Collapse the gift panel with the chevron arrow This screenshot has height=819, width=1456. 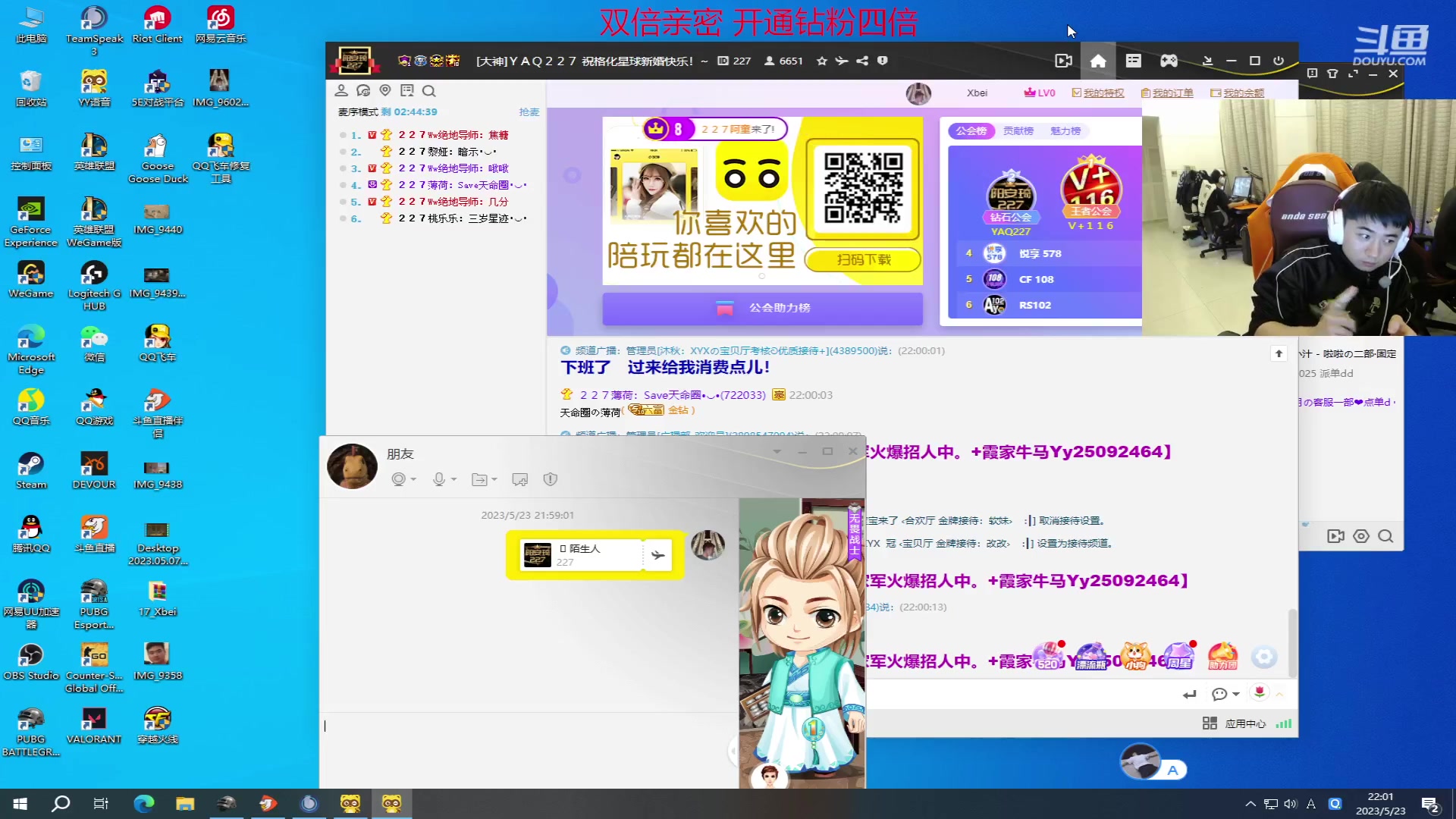pos(1279,694)
